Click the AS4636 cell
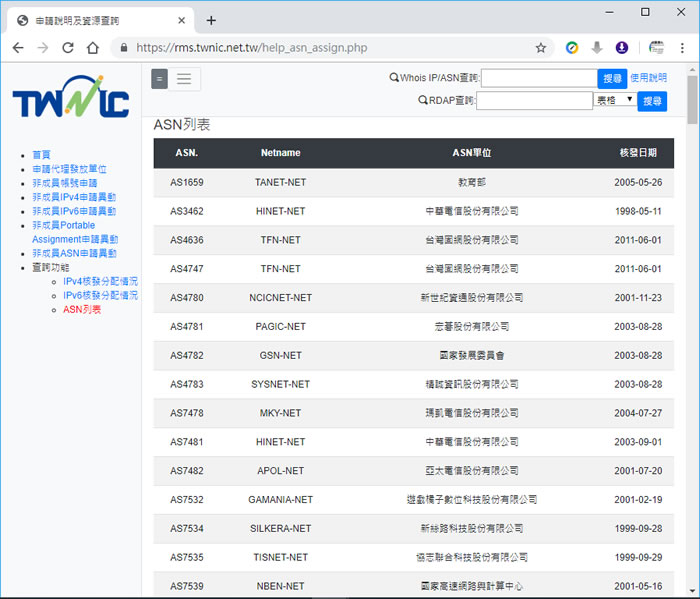Image resolution: width=700 pixels, height=599 pixels. [187, 240]
